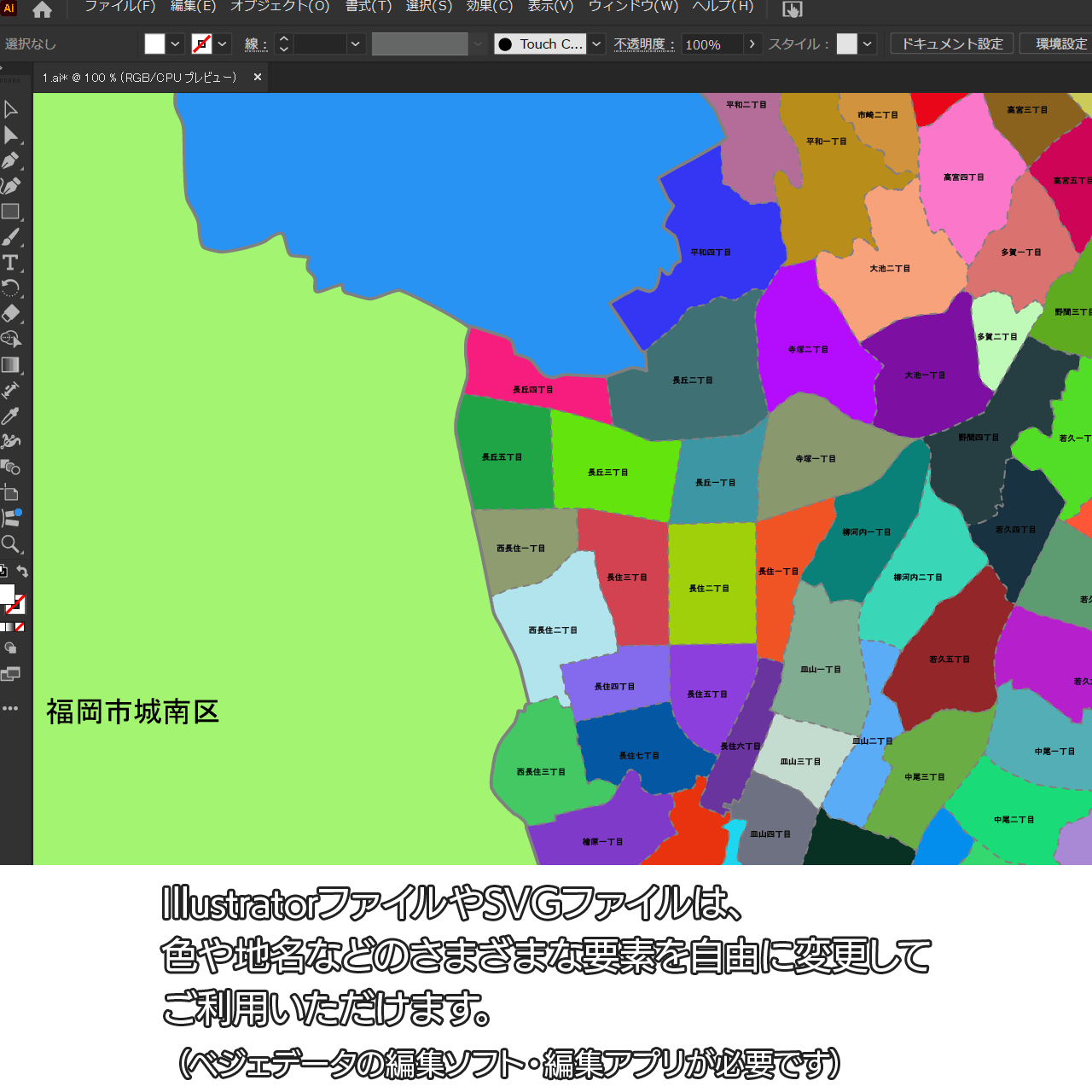This screenshot has width=1092, height=1092.
Task: Open the オブジェクト(O) menu
Action: coord(280,7)
